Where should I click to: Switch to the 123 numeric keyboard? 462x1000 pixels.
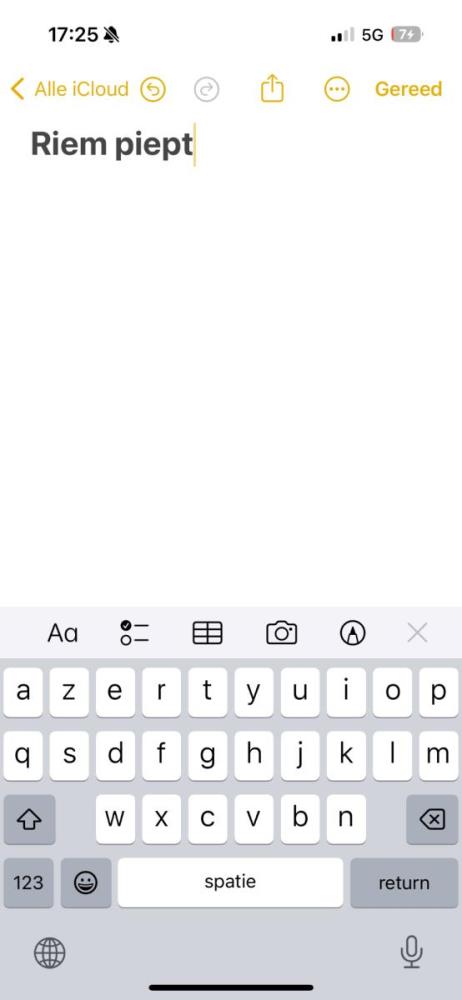(x=29, y=883)
